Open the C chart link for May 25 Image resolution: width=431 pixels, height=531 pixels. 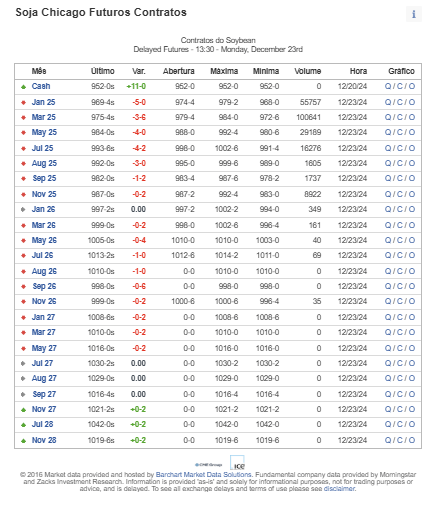(x=400, y=132)
